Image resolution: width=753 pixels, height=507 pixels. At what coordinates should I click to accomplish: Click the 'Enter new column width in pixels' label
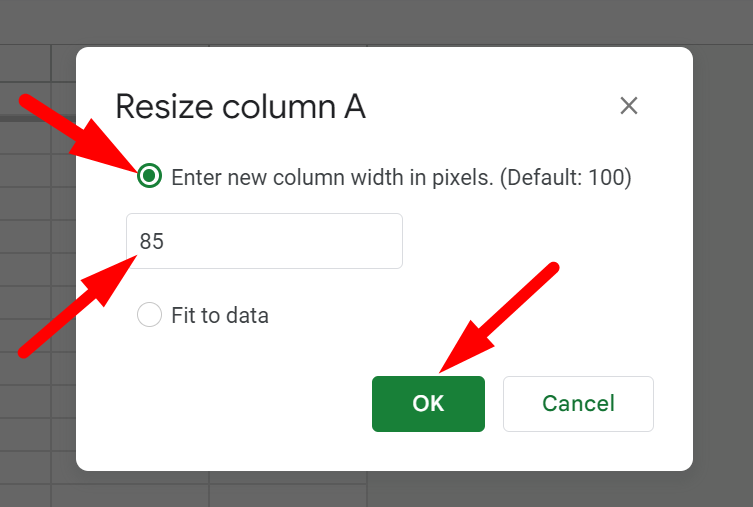tap(332, 178)
